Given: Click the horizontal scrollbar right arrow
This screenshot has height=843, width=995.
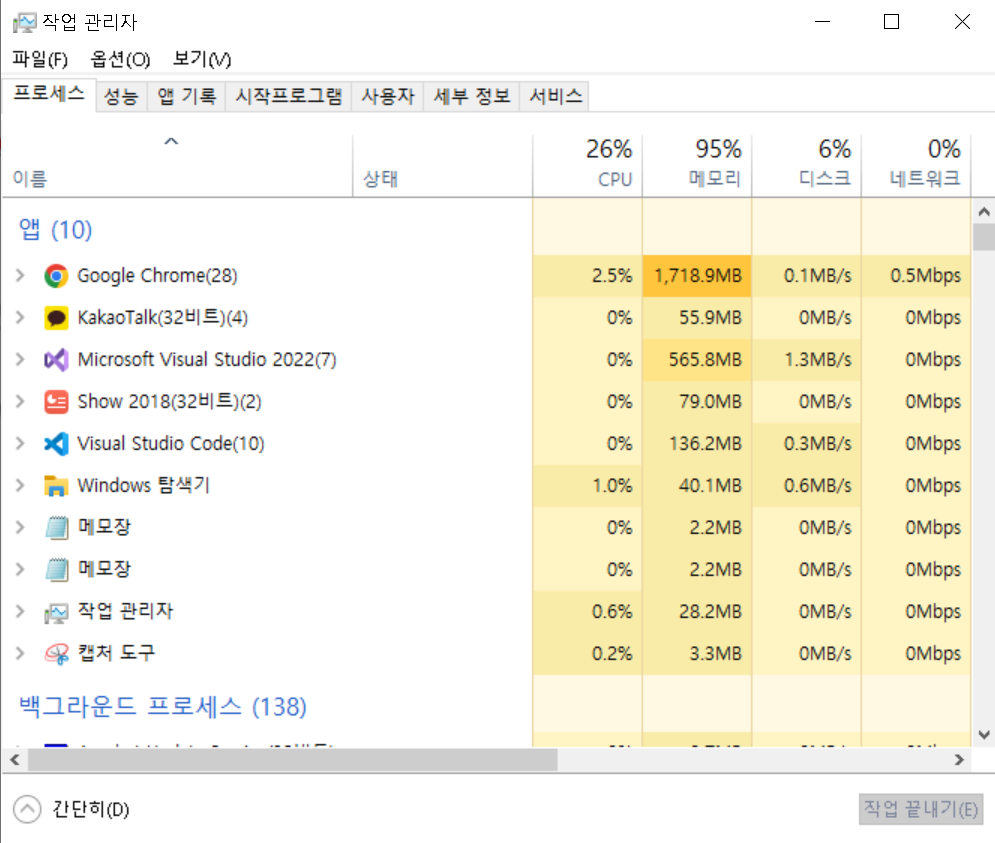Looking at the screenshot, I should (x=959, y=760).
